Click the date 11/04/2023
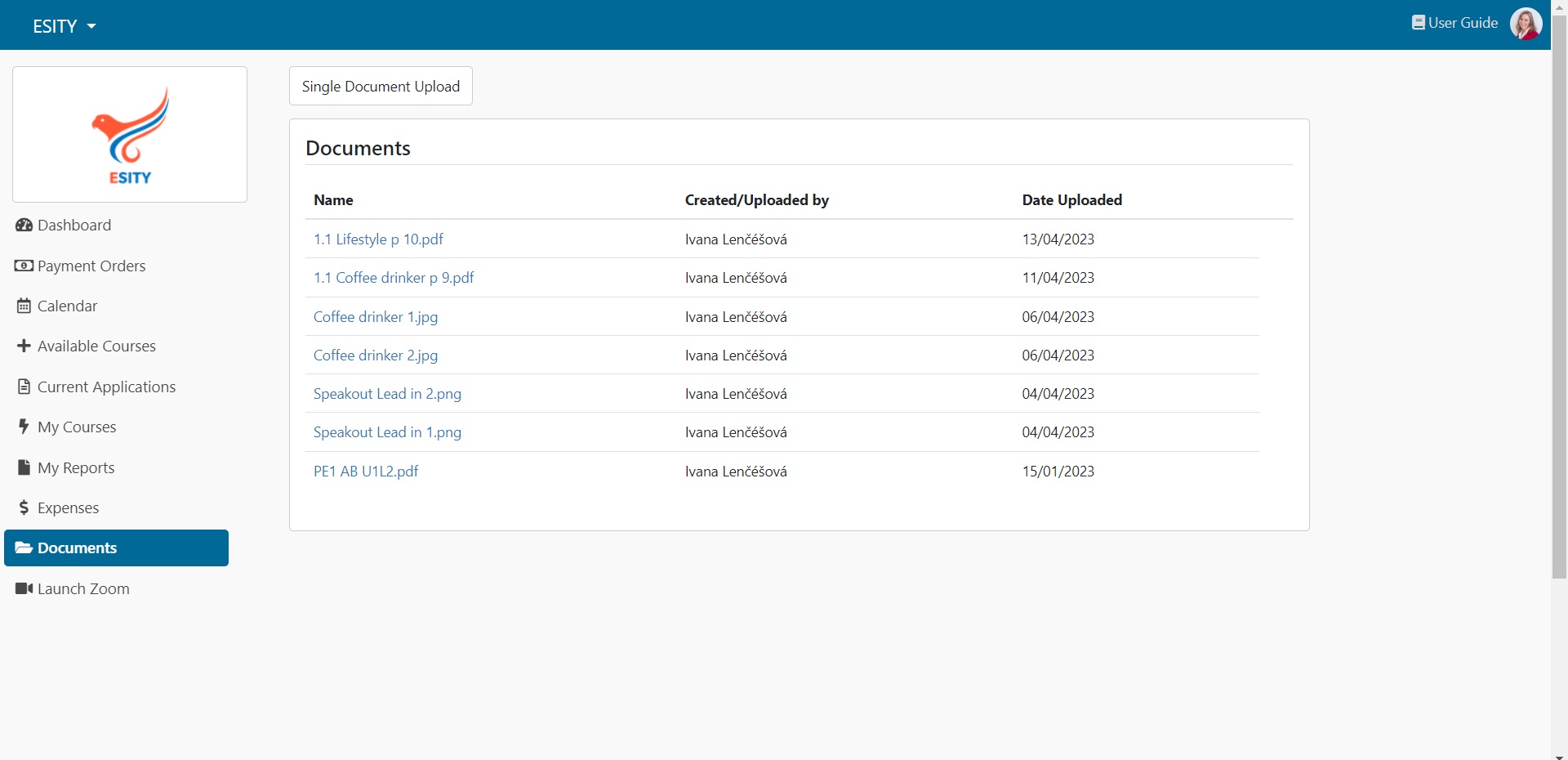This screenshot has height=760, width=1568. point(1058,278)
